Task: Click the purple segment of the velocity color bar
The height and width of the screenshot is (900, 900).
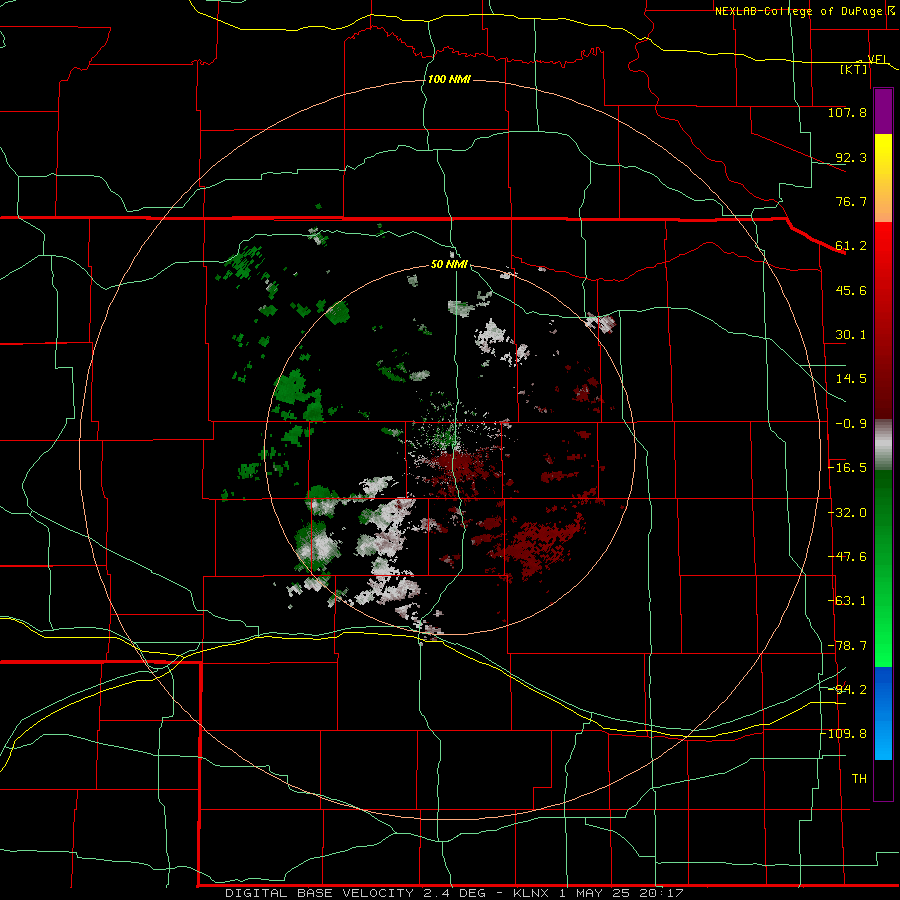Action: click(x=883, y=112)
